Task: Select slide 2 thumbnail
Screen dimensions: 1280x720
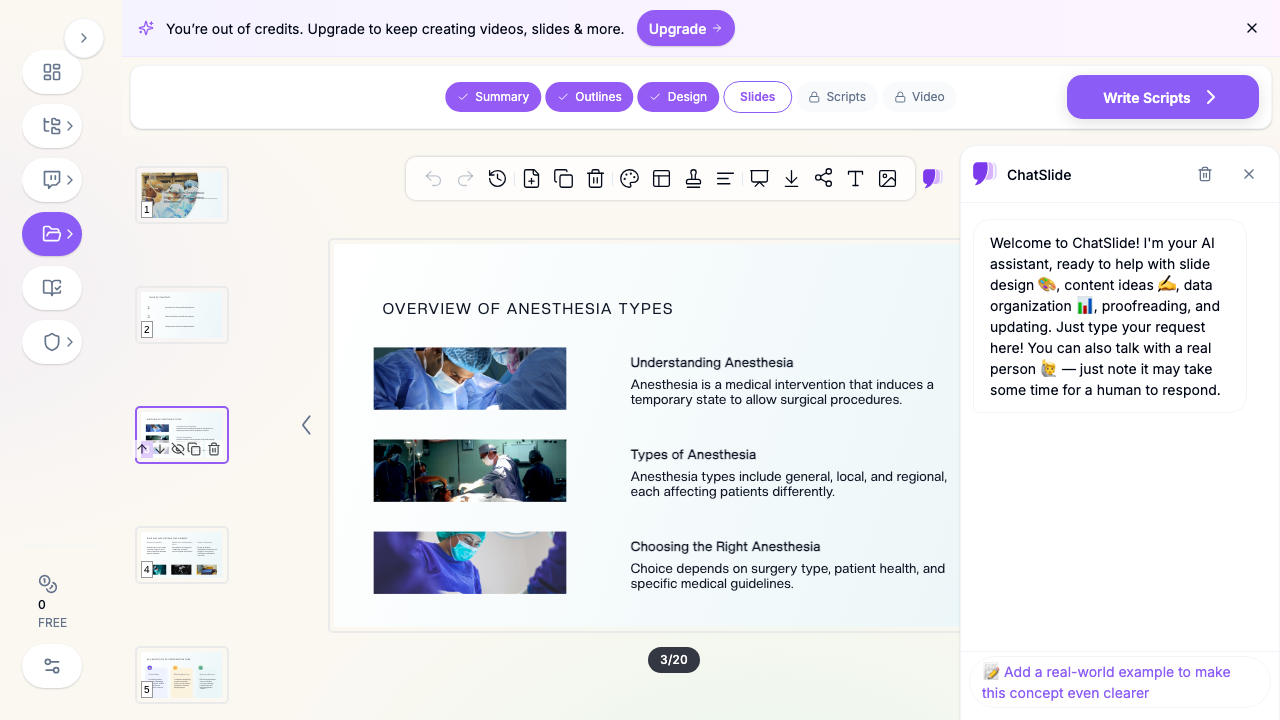Action: (x=182, y=315)
